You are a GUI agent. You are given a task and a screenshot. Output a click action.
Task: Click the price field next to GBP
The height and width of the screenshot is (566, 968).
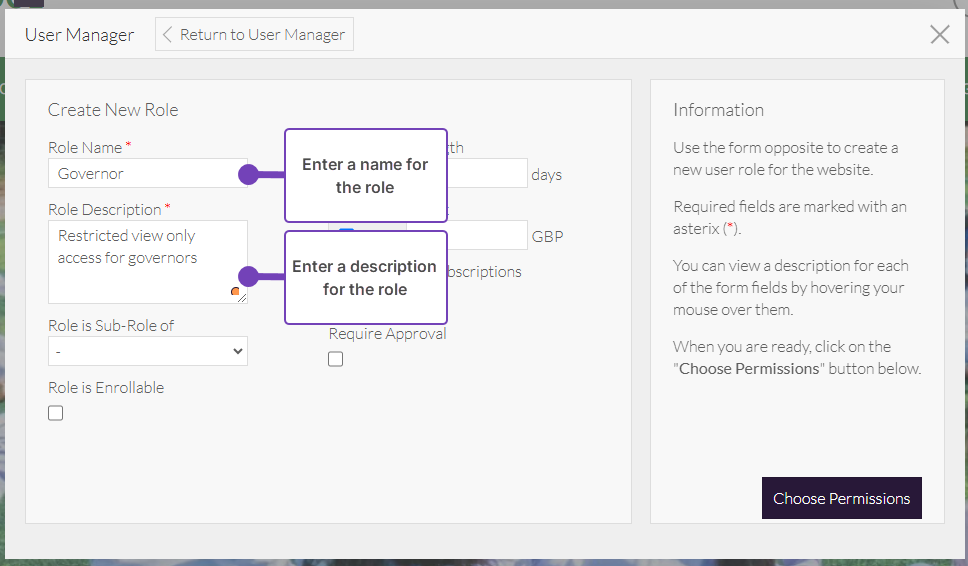click(x=487, y=235)
